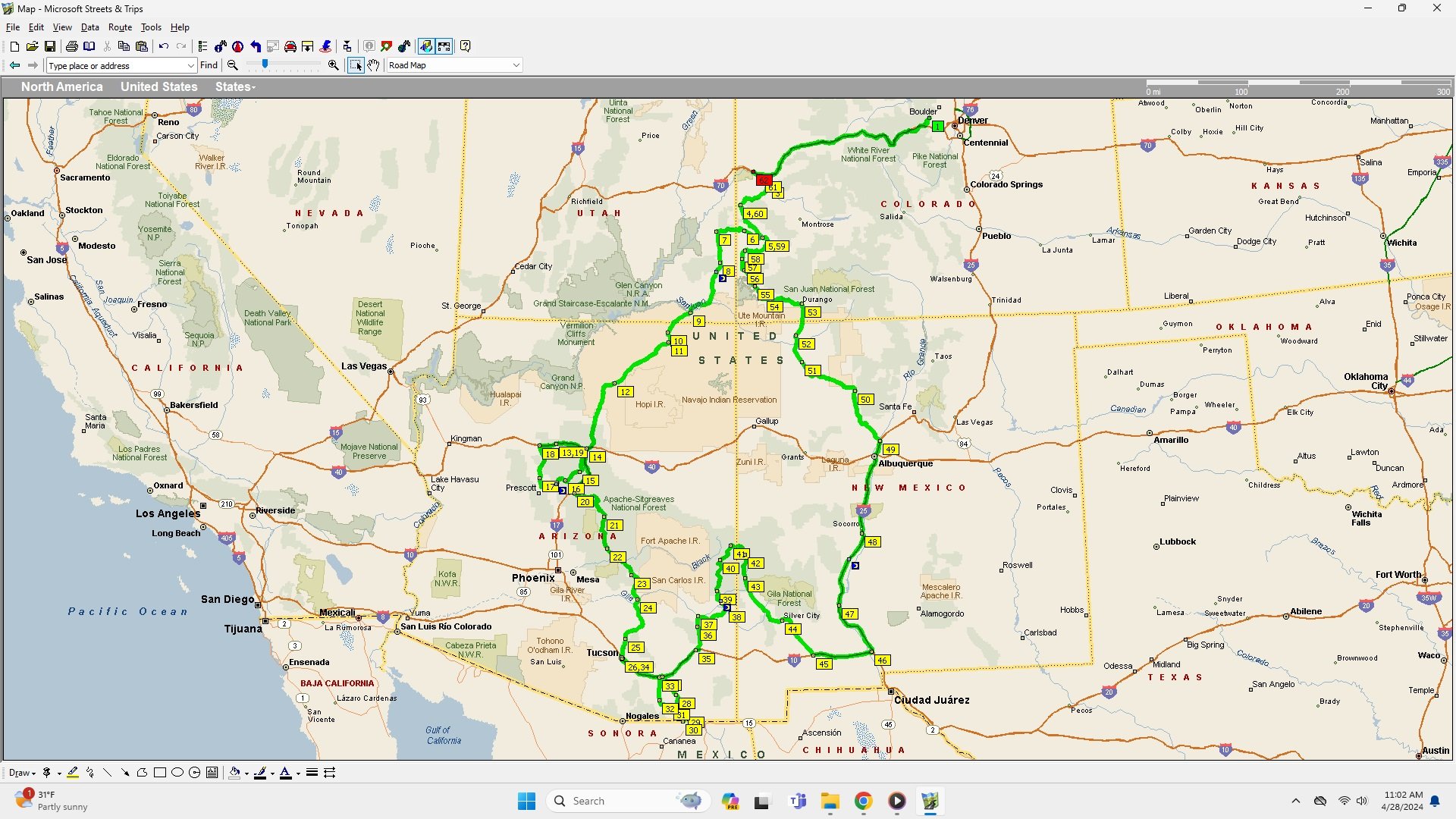Open the Road Map style dropdown
Screen dimensions: 1456x819
point(516,65)
